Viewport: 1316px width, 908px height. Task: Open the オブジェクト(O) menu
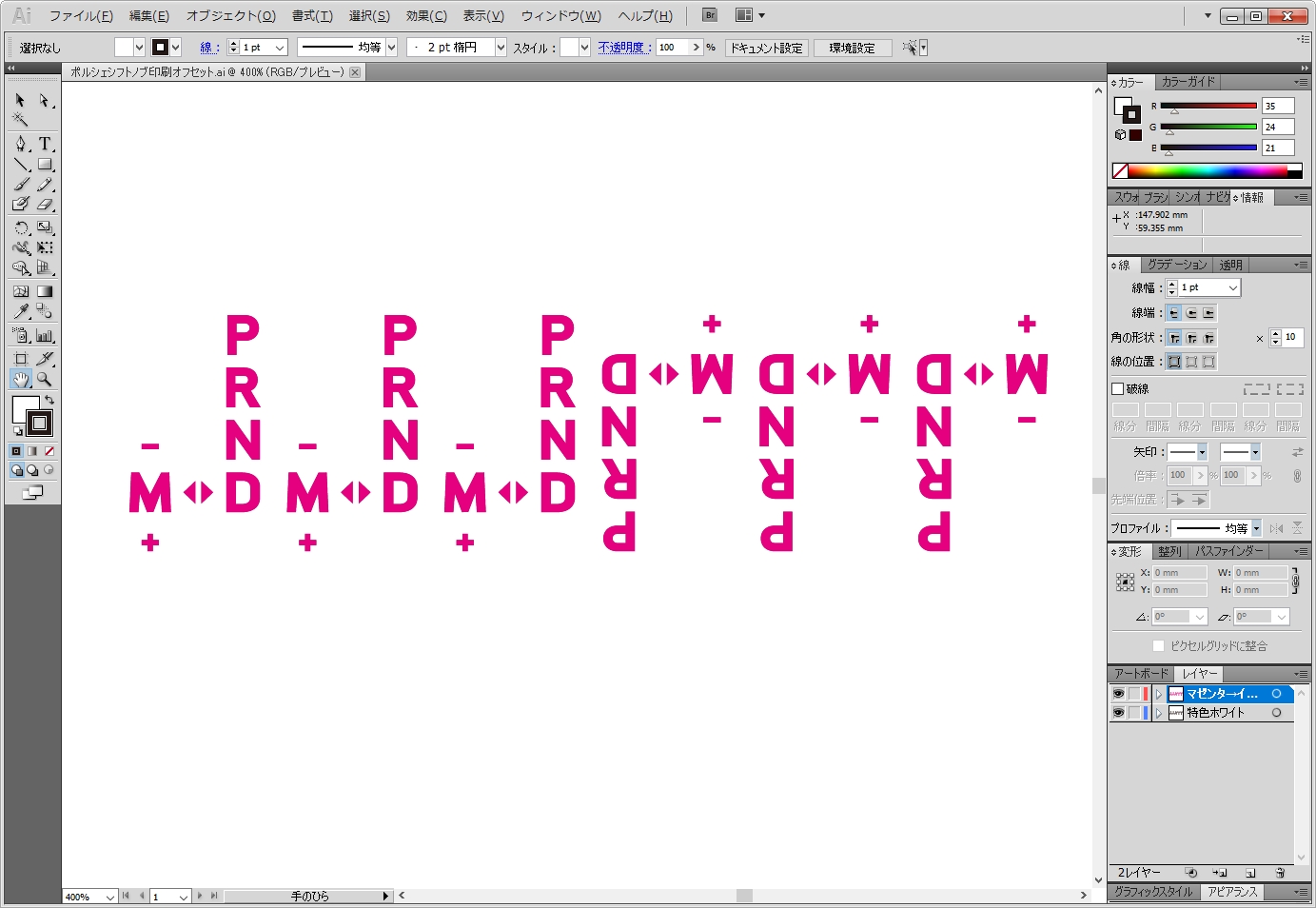click(x=230, y=16)
